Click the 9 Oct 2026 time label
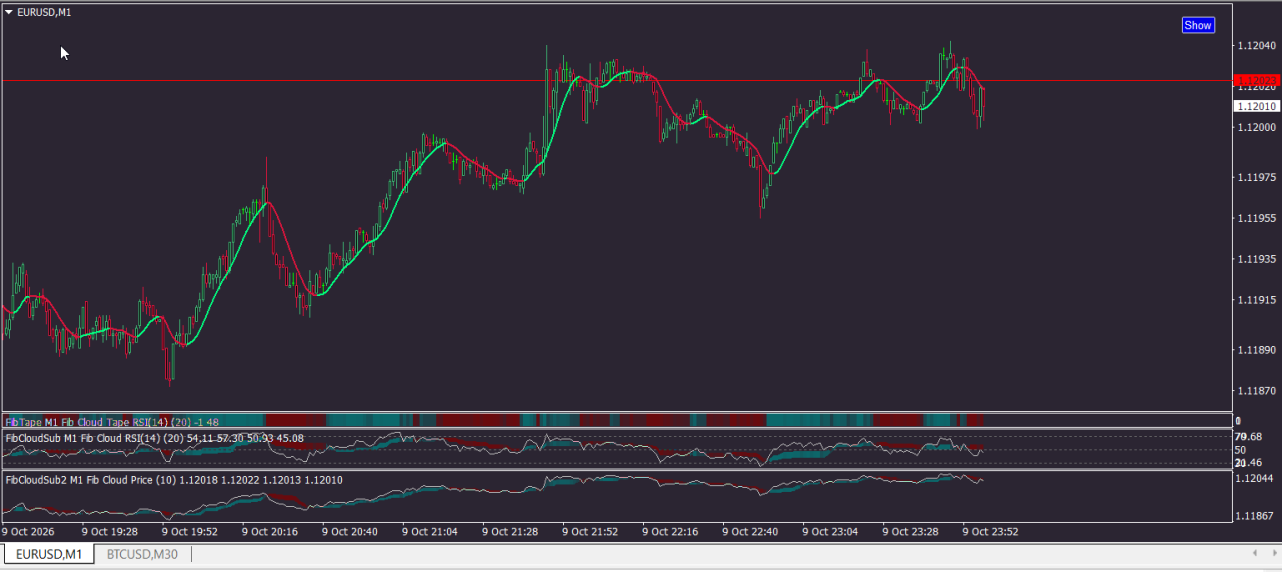 coord(28,532)
